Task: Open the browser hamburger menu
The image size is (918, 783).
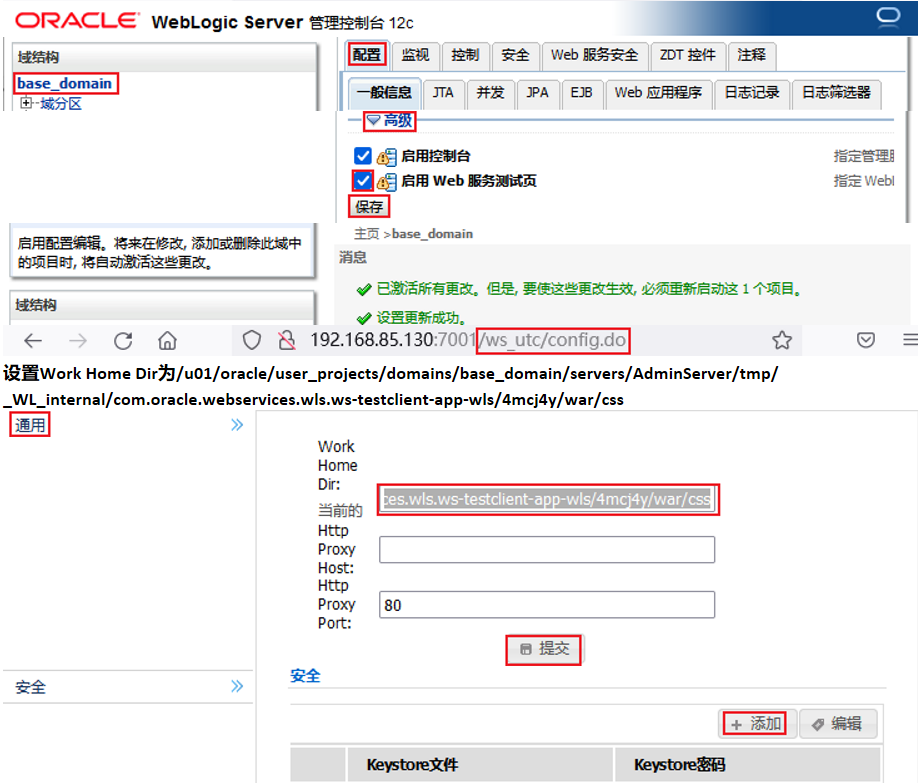Action: [910, 340]
